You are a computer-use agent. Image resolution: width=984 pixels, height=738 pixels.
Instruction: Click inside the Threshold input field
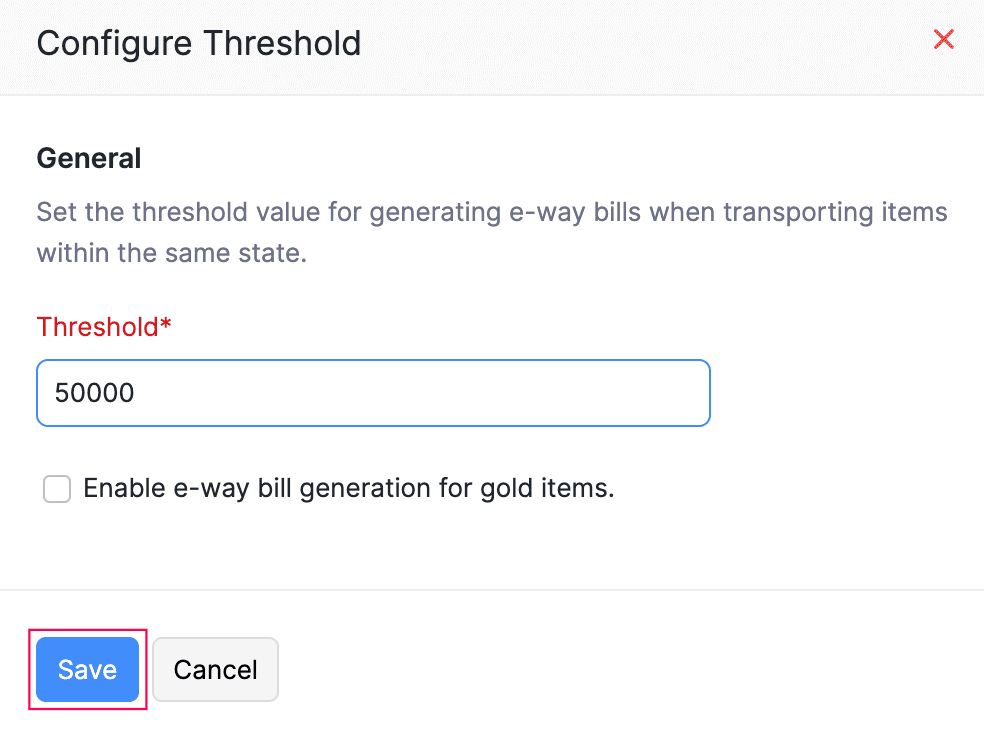(x=373, y=393)
